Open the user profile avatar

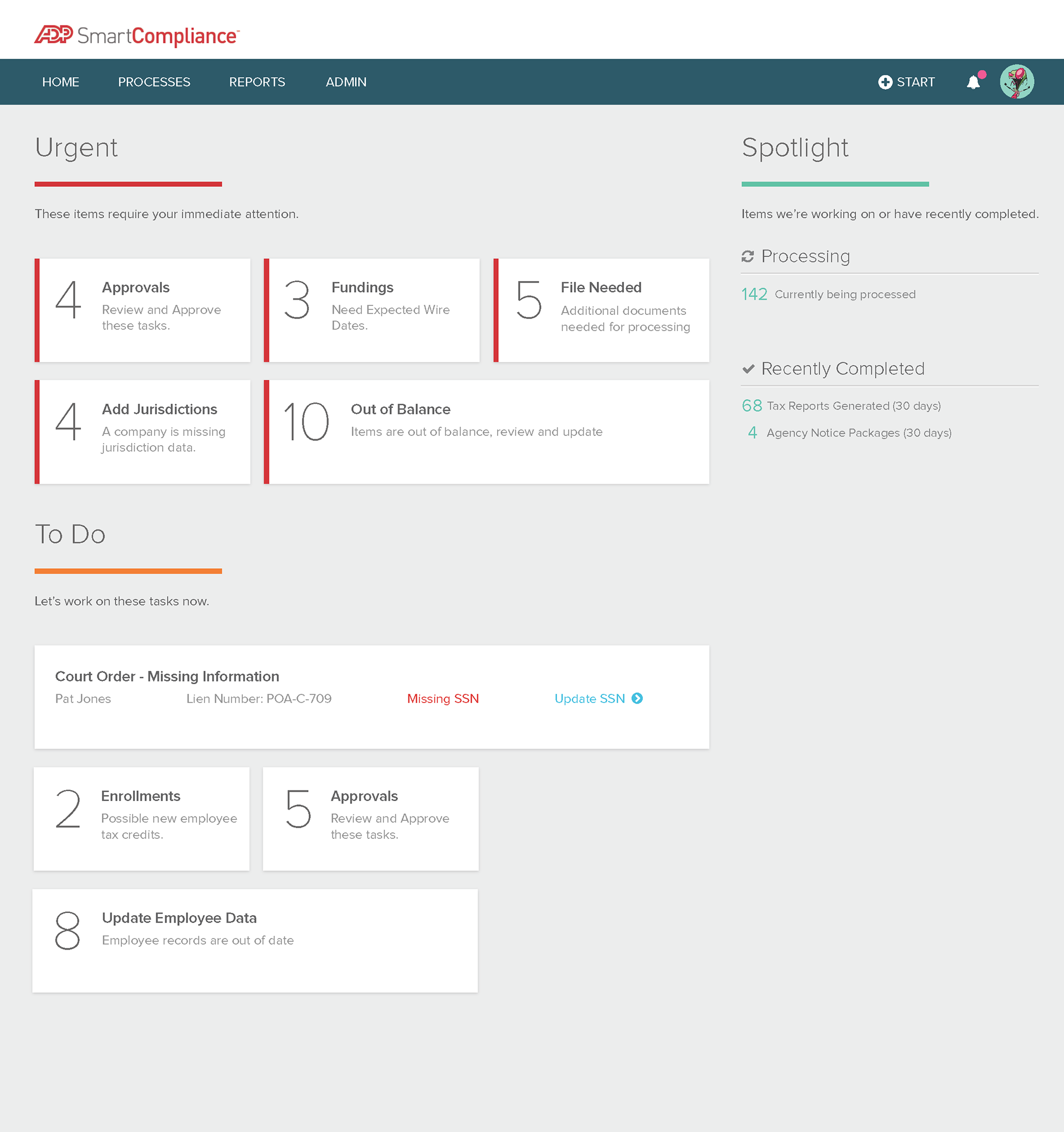pyautogui.click(x=1017, y=81)
